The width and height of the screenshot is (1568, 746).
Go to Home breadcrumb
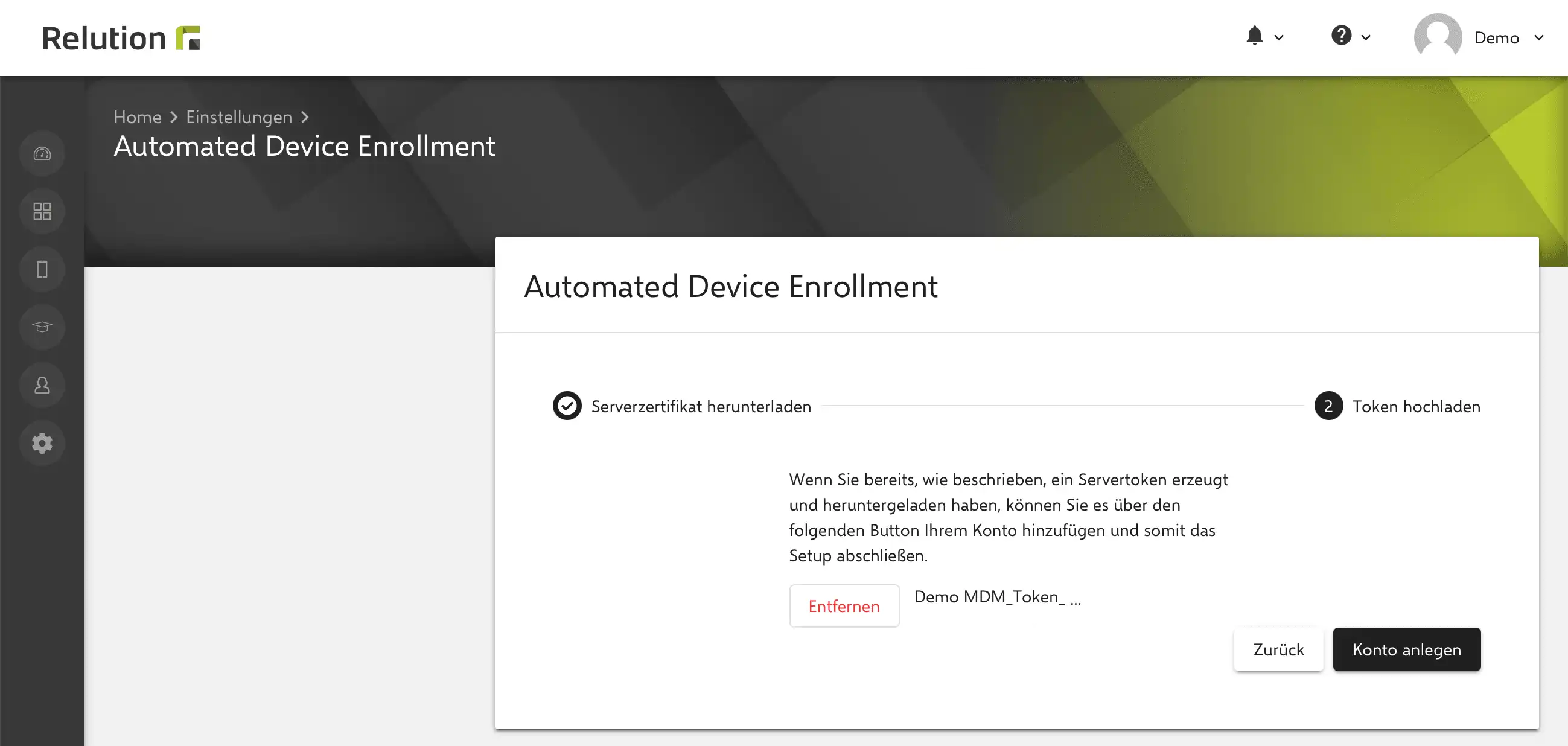pos(138,117)
